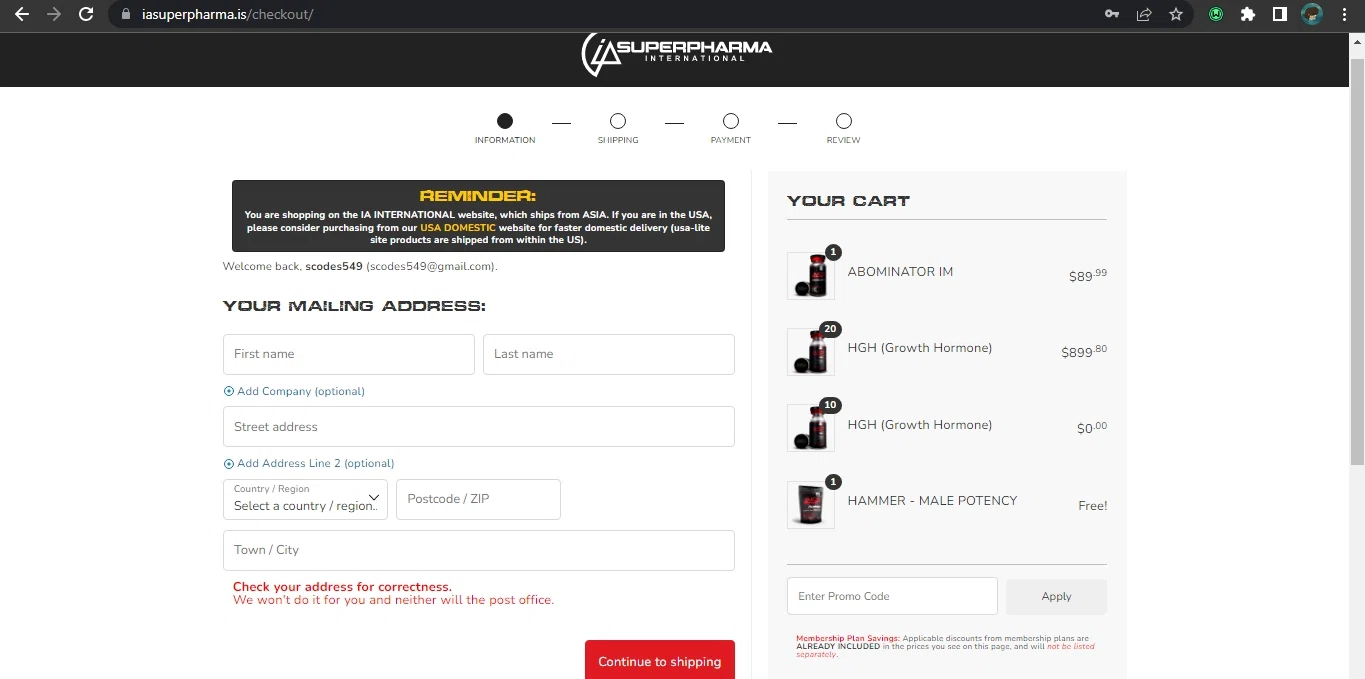Open the Chrome profile avatar

[1312, 14]
